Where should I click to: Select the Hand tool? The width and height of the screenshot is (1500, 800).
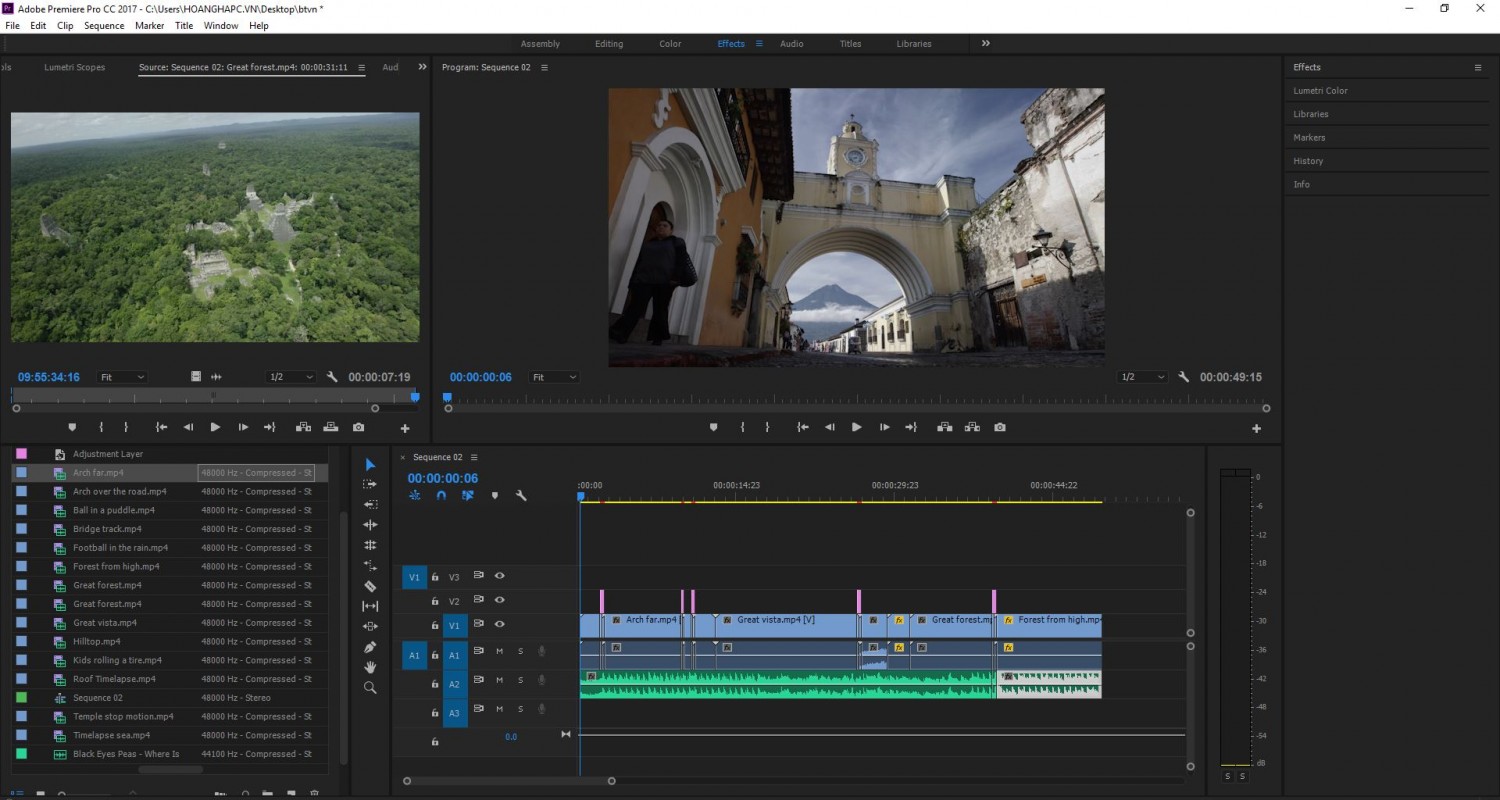tap(370, 667)
